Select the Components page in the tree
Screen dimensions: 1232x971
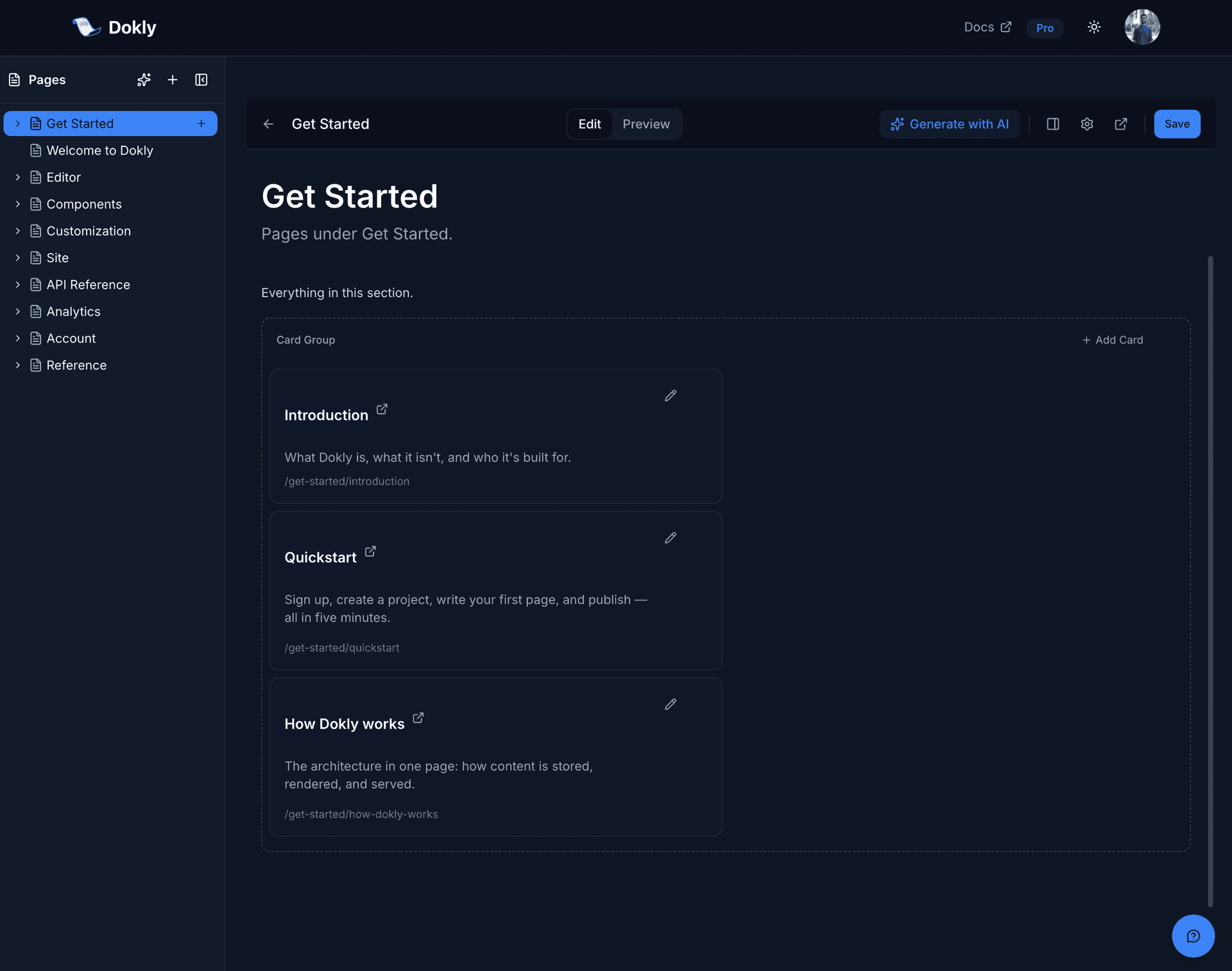point(84,204)
